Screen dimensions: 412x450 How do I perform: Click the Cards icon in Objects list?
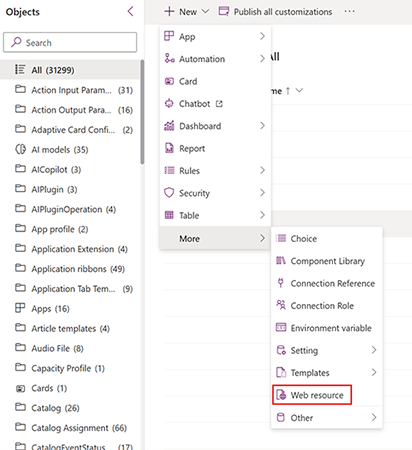point(20,388)
